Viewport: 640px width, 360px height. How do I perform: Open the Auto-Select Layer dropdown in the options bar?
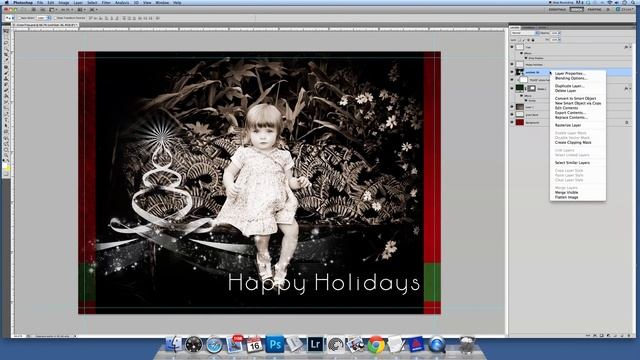pos(43,18)
